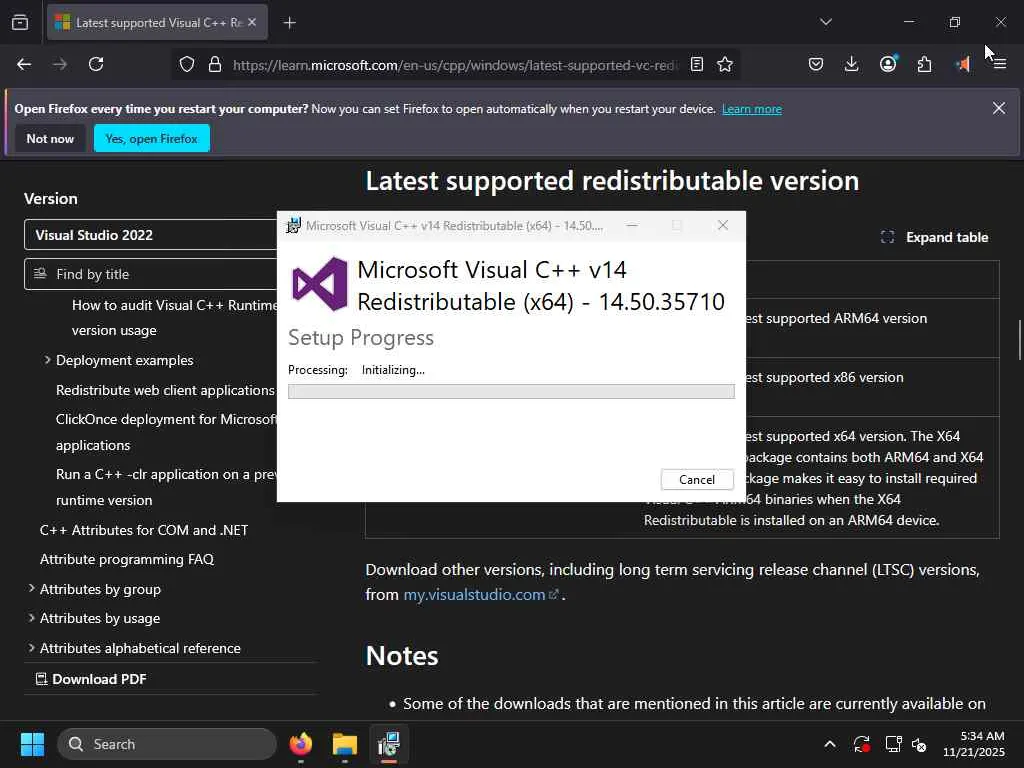Click Latest supported redistributable version heading
This screenshot has height=768, width=1024.
point(612,181)
